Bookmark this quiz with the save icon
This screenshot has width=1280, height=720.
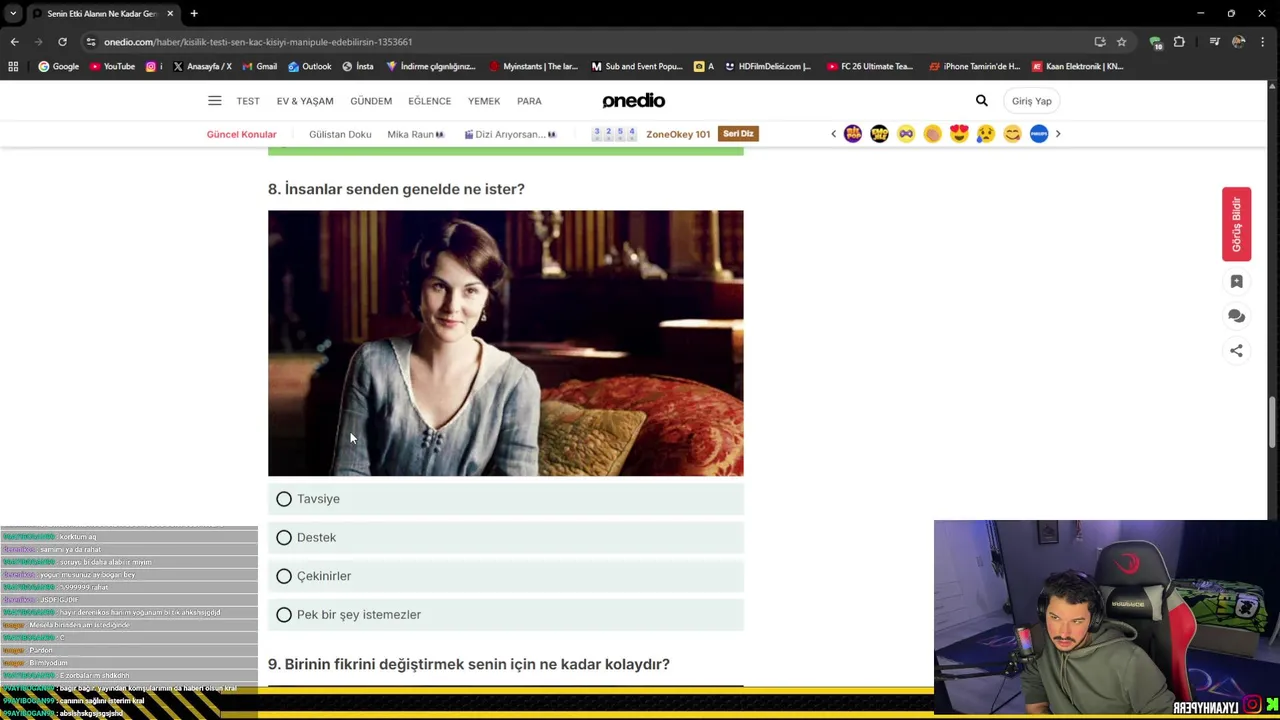pos(1237,282)
